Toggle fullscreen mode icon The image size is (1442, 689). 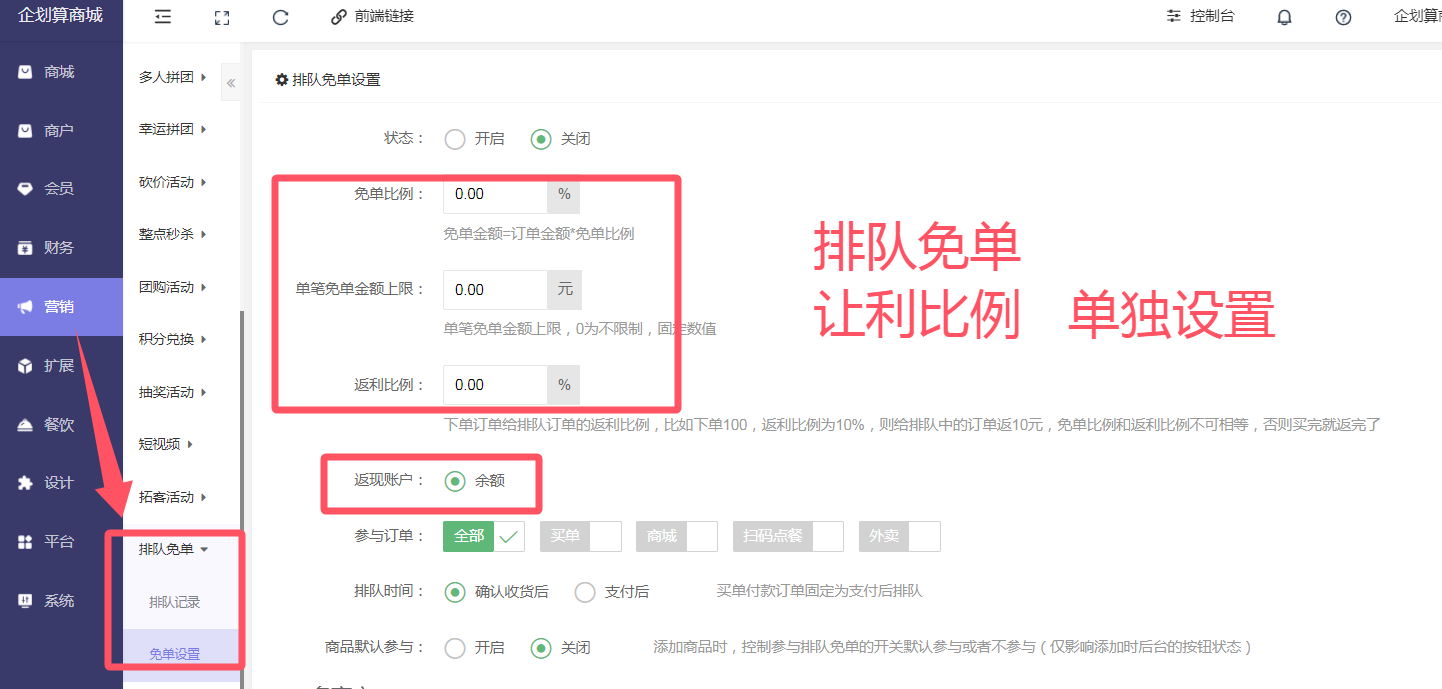(222, 17)
